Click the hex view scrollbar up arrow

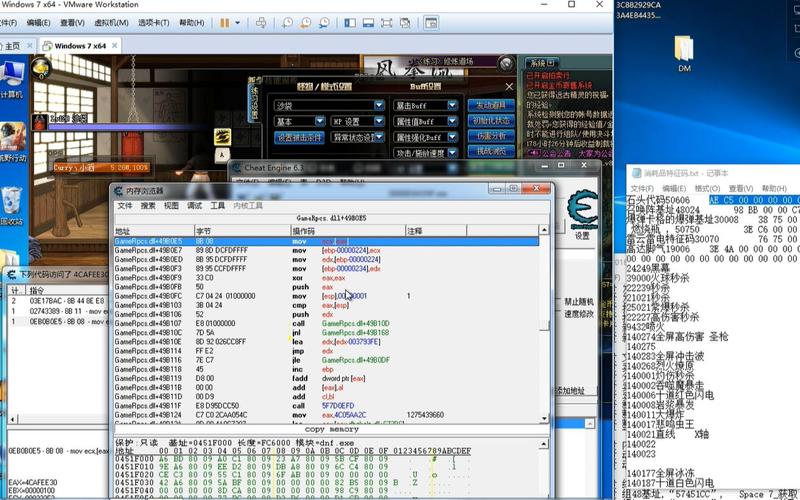[544, 444]
